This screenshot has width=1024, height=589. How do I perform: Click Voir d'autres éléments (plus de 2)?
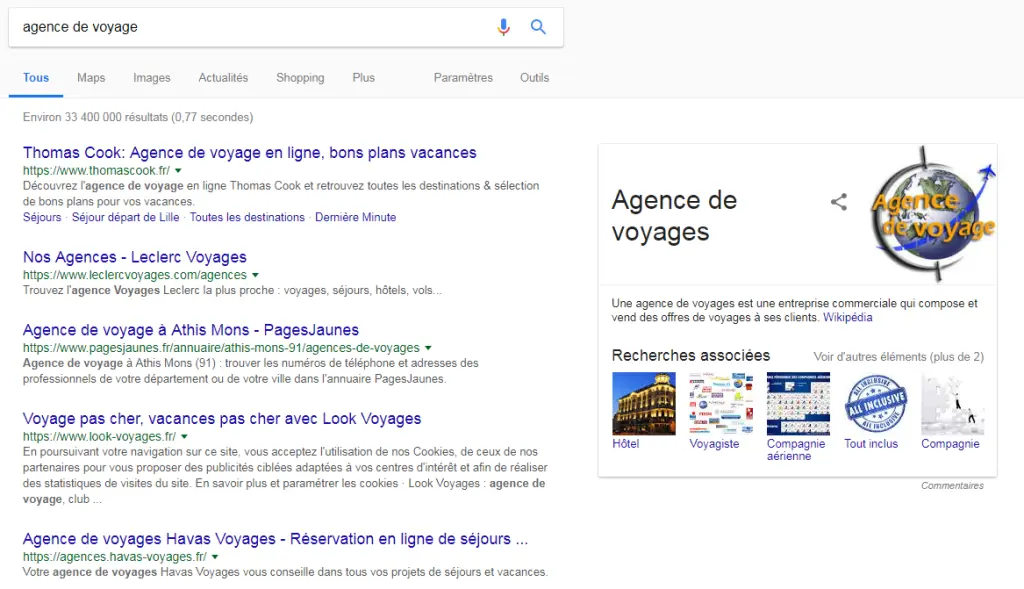[898, 357]
